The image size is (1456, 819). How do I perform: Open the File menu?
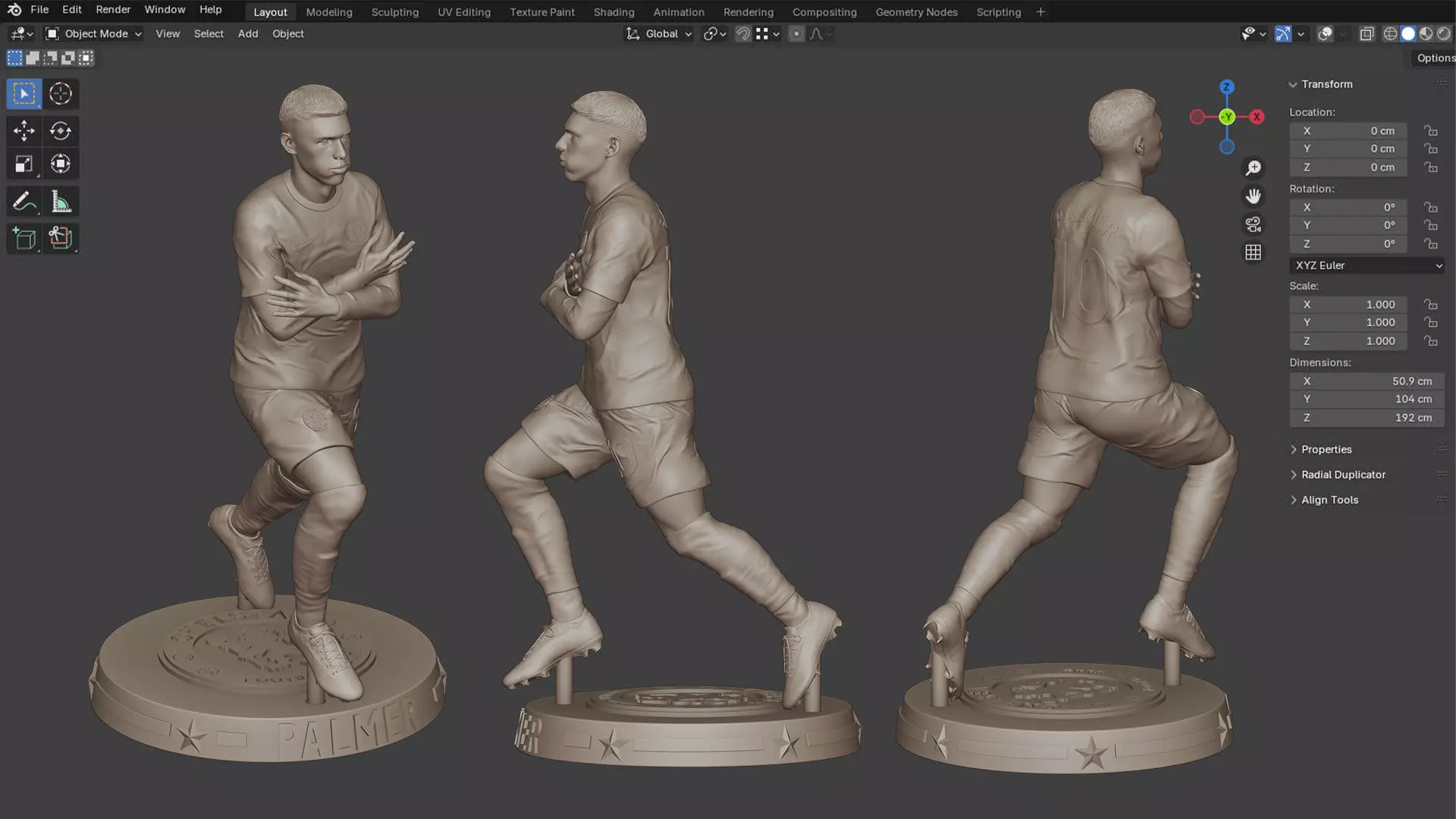[39, 10]
